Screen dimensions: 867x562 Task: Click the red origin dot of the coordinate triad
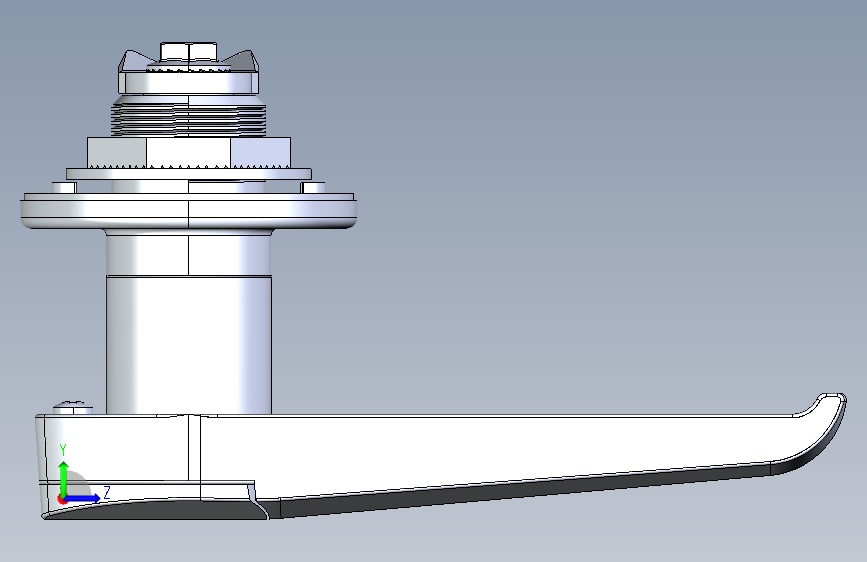61,499
